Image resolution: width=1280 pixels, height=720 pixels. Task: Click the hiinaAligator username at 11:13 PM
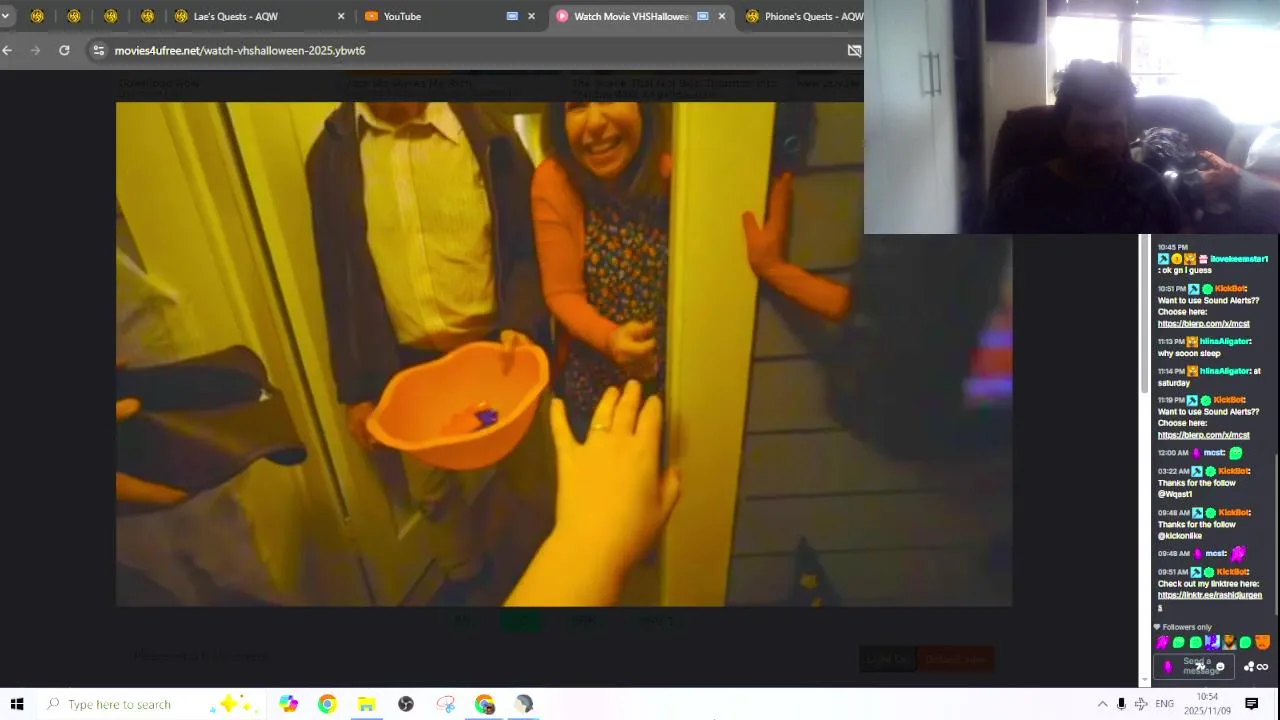click(1224, 341)
